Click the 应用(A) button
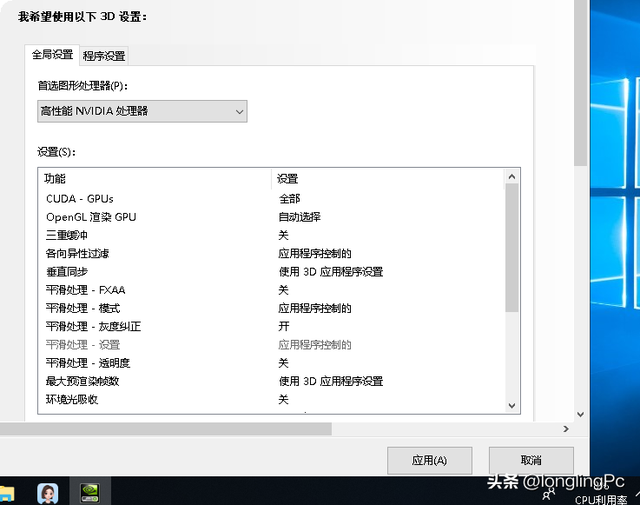640x505 pixels. tap(429, 461)
